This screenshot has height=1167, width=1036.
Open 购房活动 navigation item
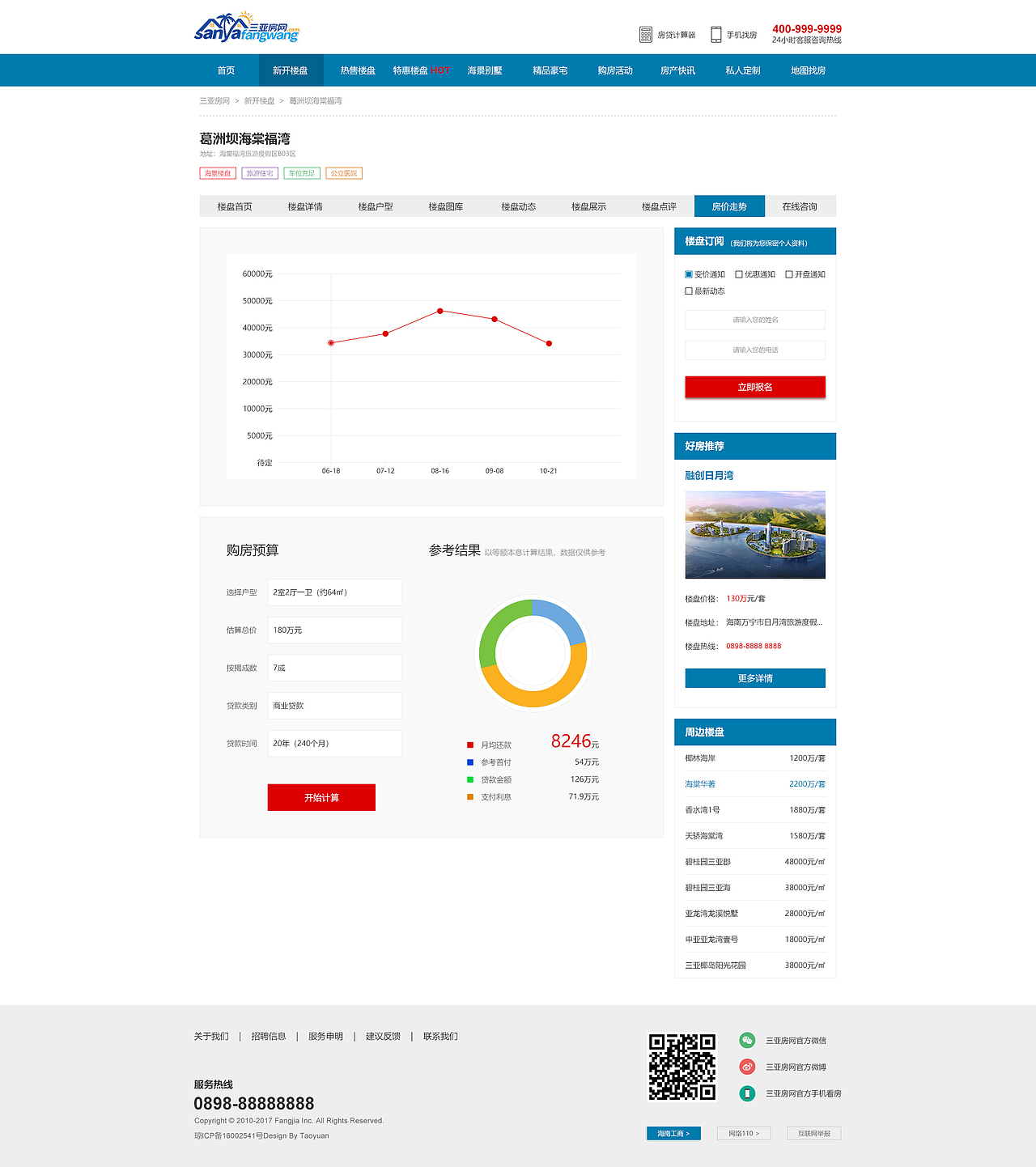pos(615,70)
